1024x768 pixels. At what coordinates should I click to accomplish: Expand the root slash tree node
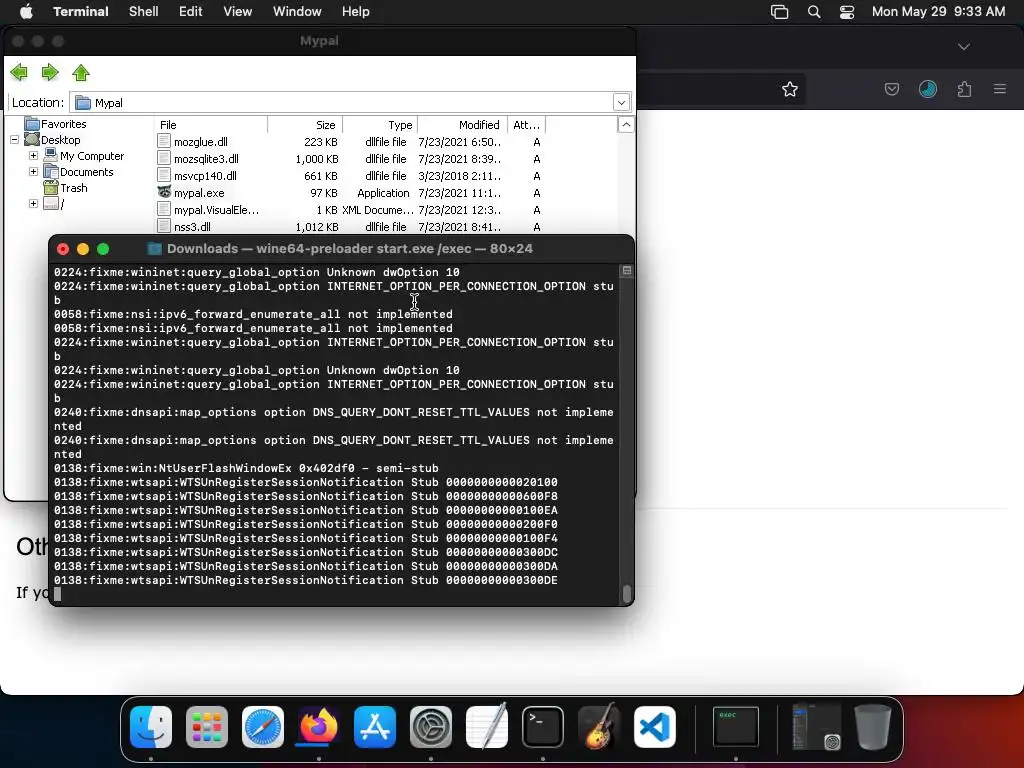coord(33,204)
